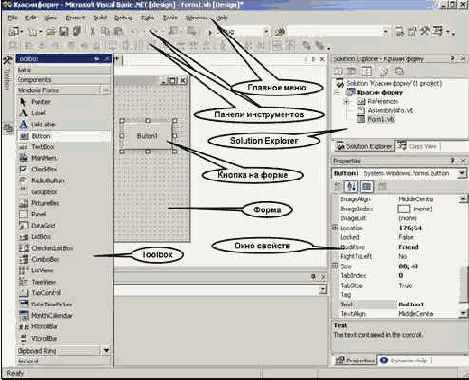Select the MainMenu control in Toolbox
469x380 pixels.
click(64, 158)
